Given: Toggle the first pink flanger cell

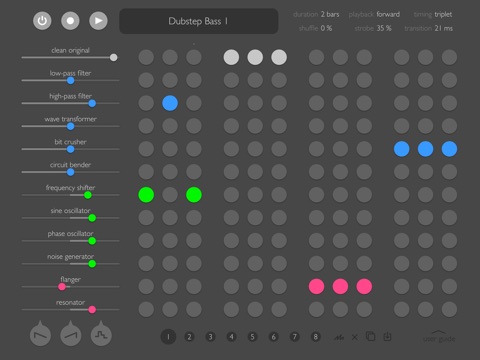Looking at the screenshot, I should pos(316,286).
